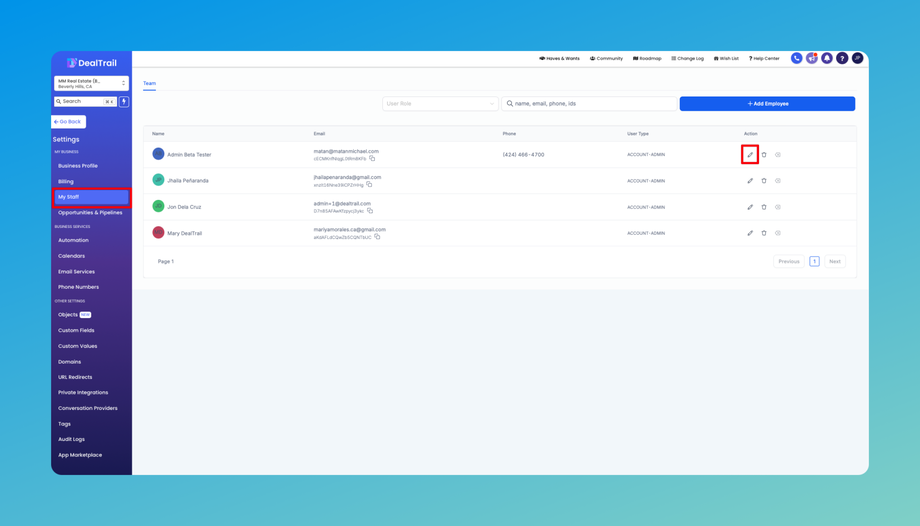Delete Jon Dela Cruz via trash icon
The image size is (920, 526).
tap(764, 207)
